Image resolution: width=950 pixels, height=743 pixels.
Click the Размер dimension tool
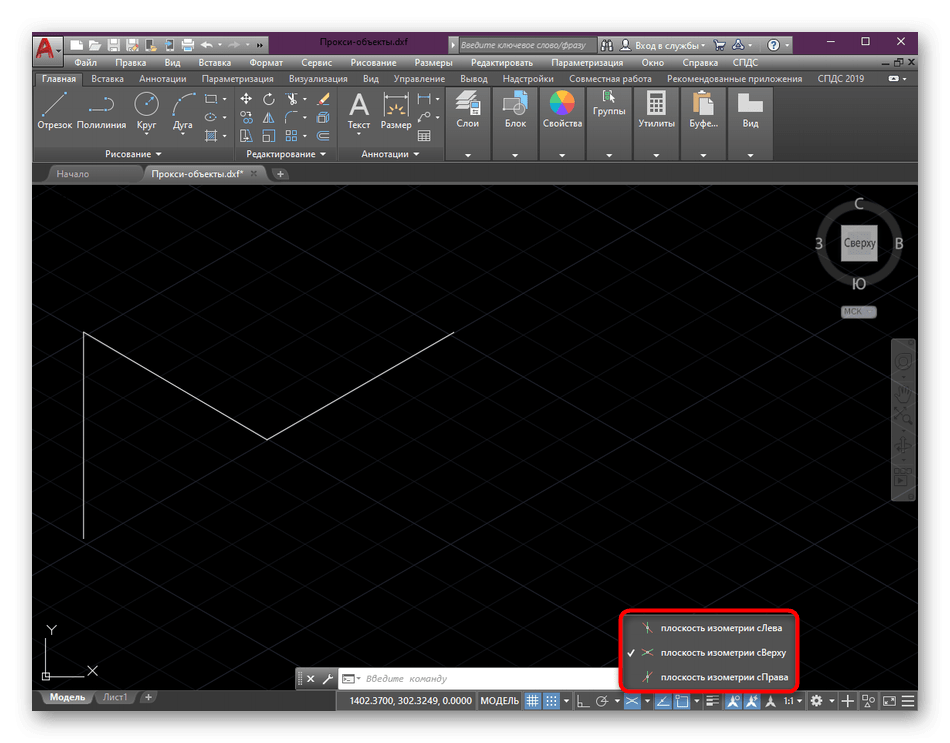pyautogui.click(x=396, y=112)
